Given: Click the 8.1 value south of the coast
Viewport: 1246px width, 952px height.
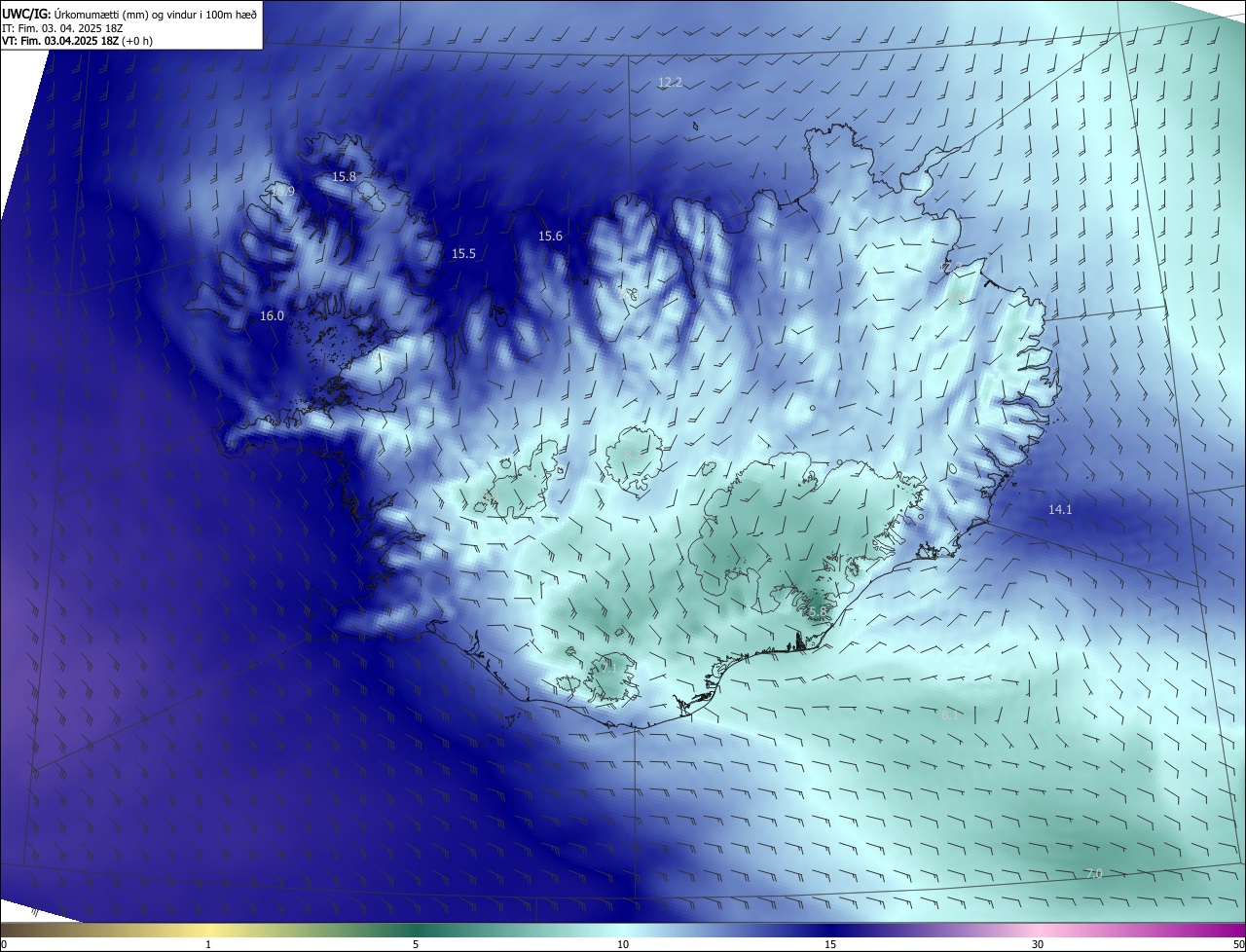Looking at the screenshot, I should point(950,714).
